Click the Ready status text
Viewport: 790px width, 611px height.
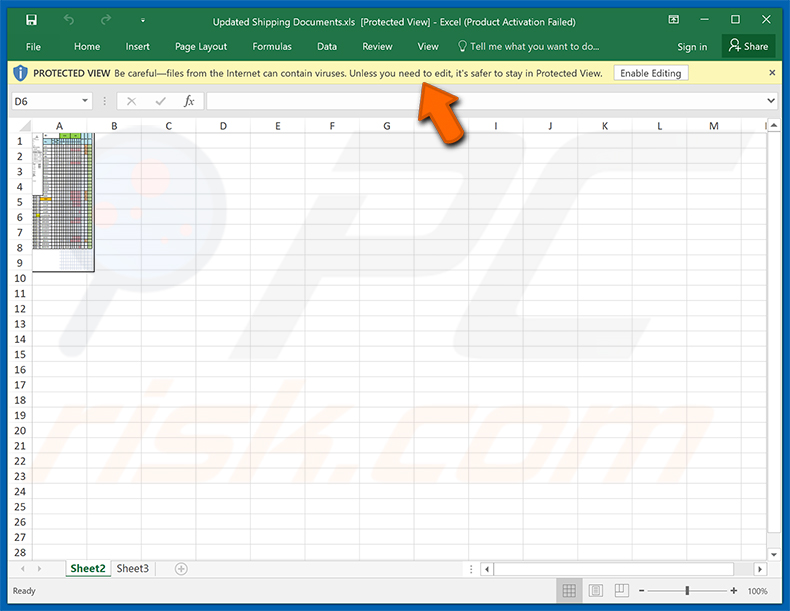click(24, 591)
